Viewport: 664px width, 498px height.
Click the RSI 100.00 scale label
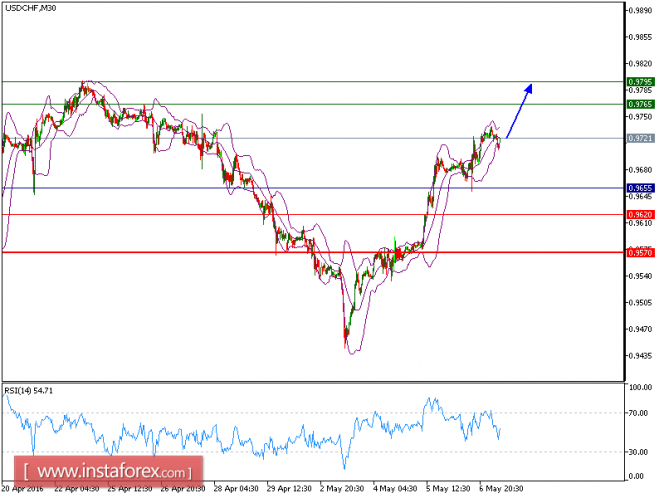640,387
